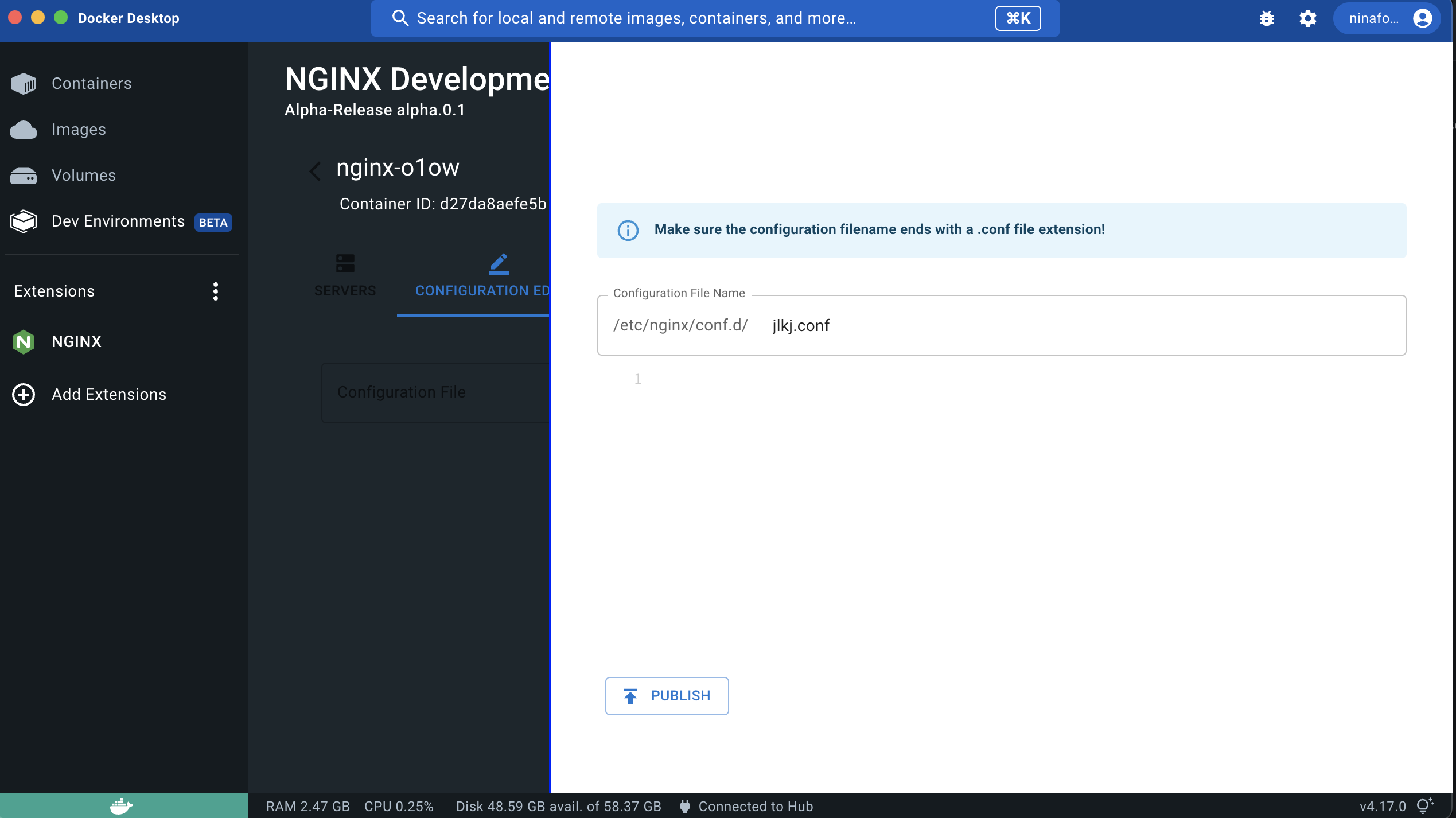The image size is (1456, 818).
Task: Focus the Docker search bar
Action: pyautogui.click(x=715, y=18)
